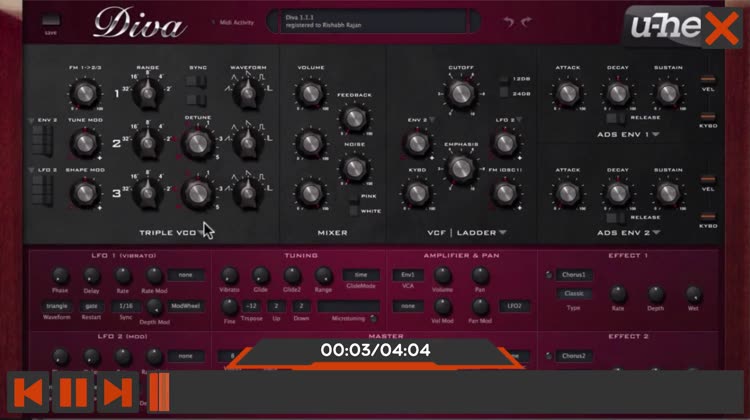750x420 pixels.
Task: Select 12dB filter slope switch
Action: point(504,79)
